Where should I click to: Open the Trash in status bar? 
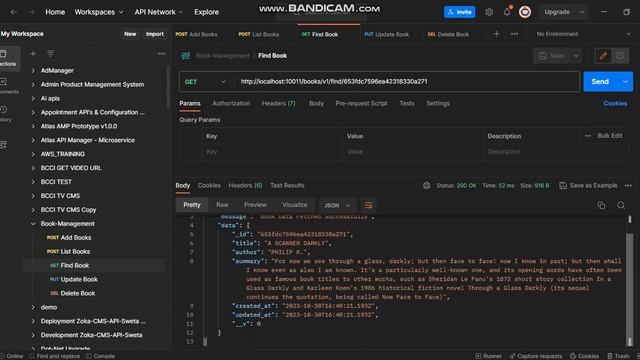(618, 356)
